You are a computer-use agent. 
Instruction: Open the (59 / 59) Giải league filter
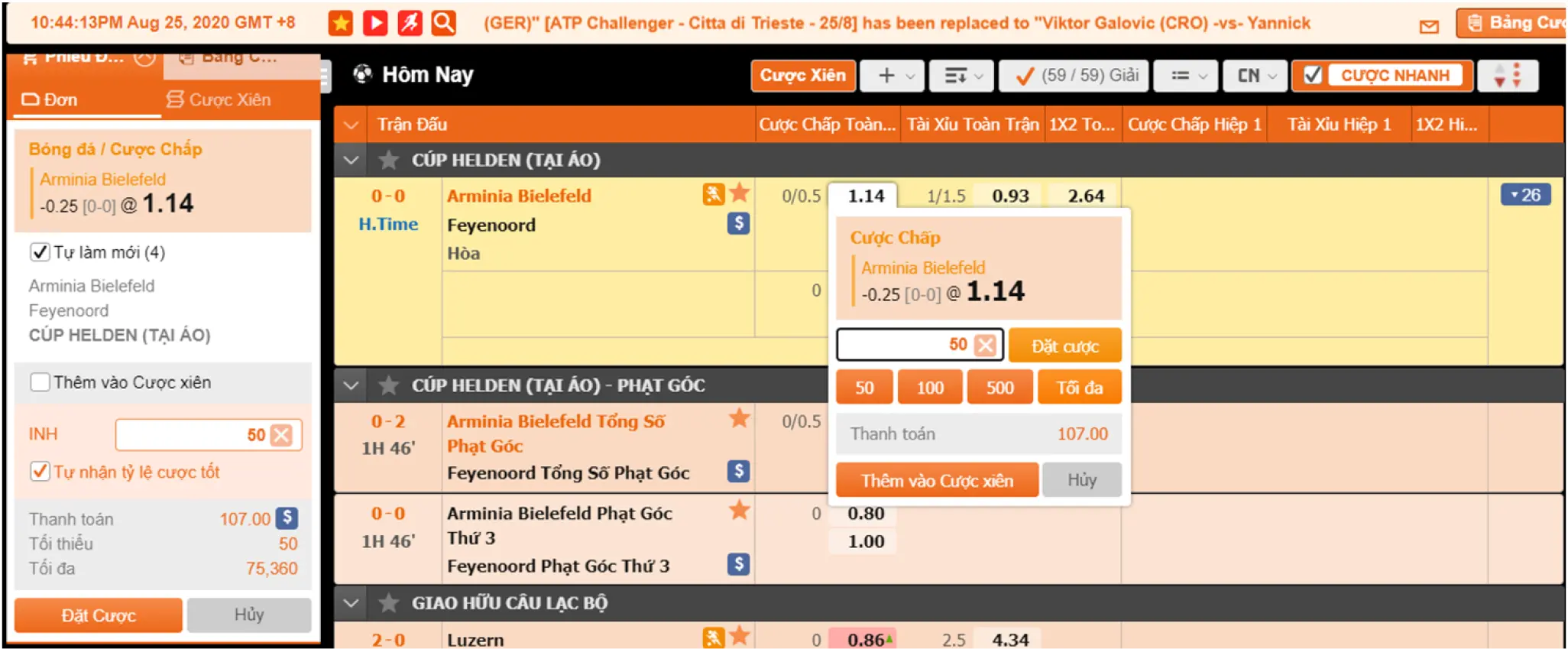pos(1074,76)
